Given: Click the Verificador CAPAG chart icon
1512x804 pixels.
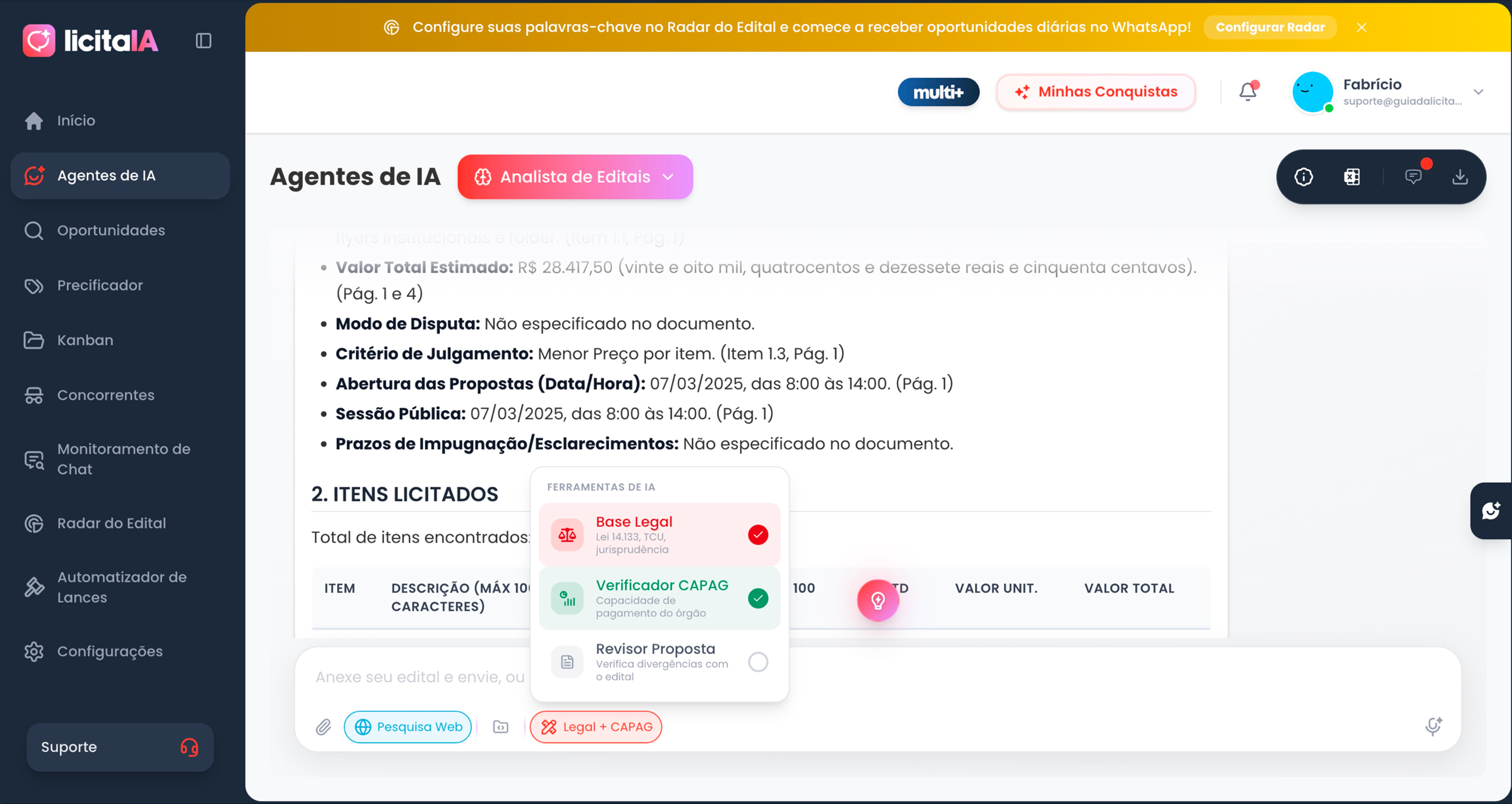Looking at the screenshot, I should (x=566, y=599).
